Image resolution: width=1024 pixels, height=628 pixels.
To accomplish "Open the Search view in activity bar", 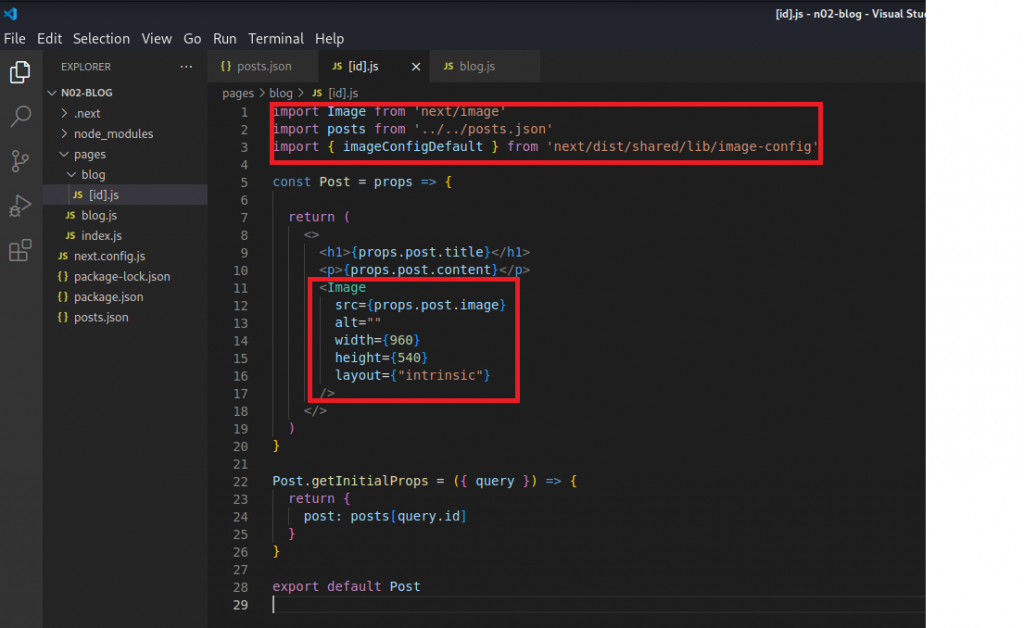I will point(20,117).
